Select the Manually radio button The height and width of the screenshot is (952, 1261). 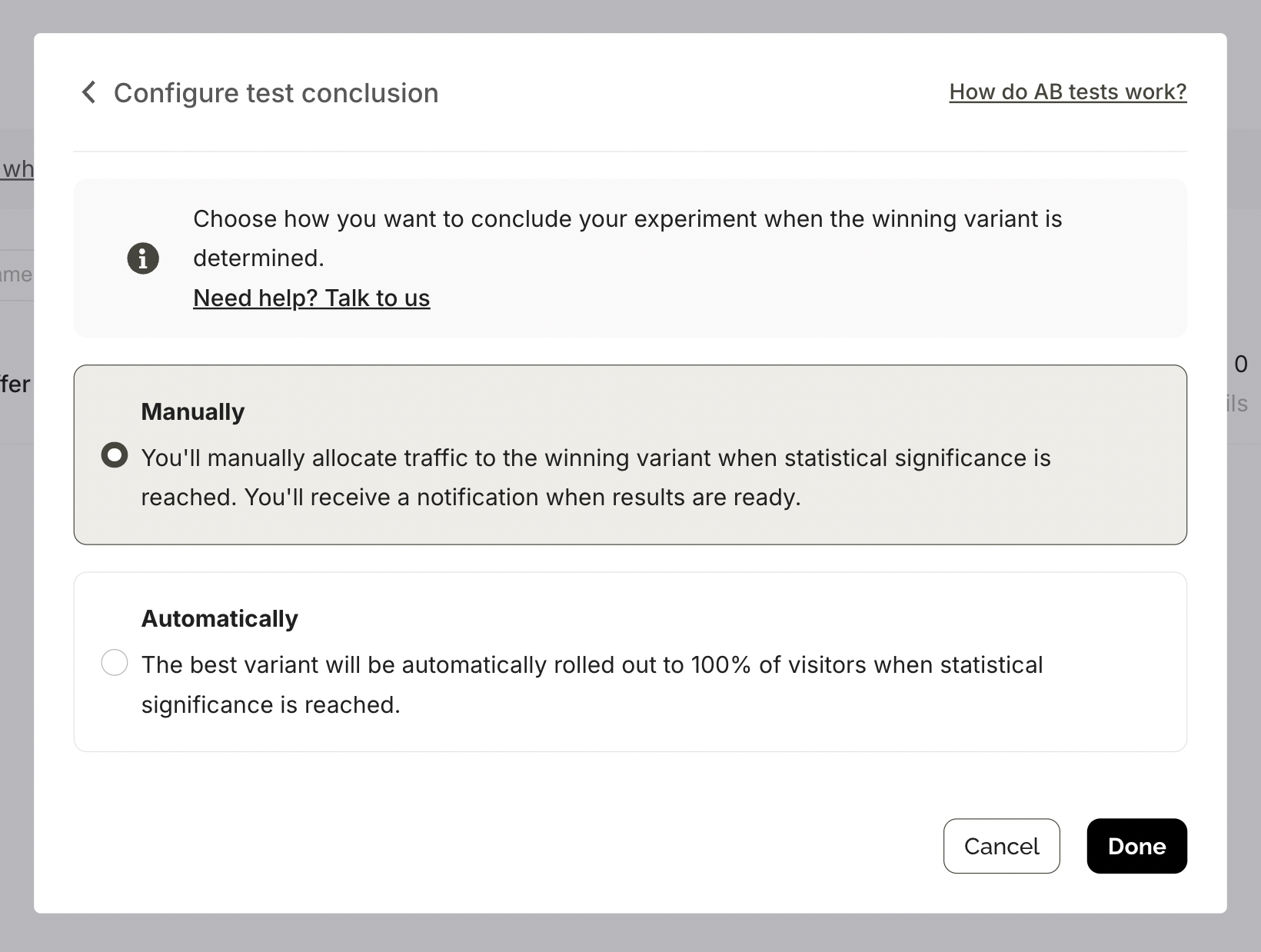coord(115,455)
